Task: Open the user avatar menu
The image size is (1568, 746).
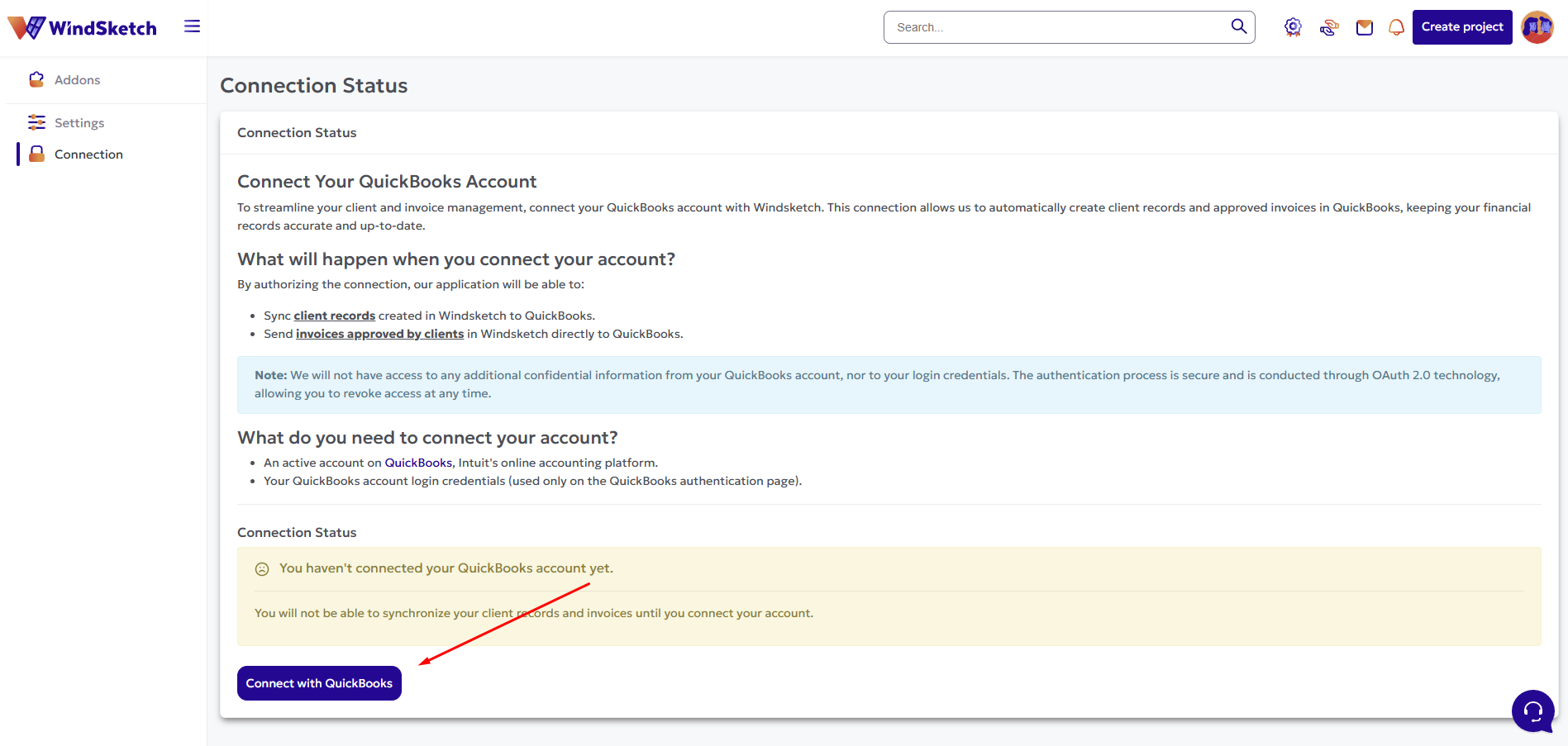Action: click(x=1537, y=27)
